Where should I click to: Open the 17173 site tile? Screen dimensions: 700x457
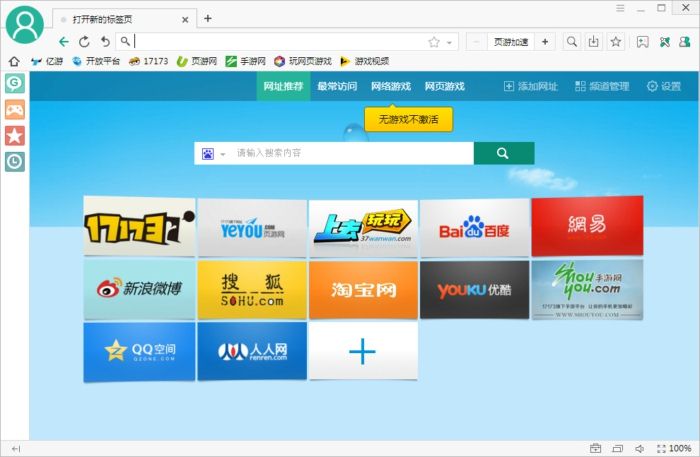pyautogui.click(x=139, y=226)
